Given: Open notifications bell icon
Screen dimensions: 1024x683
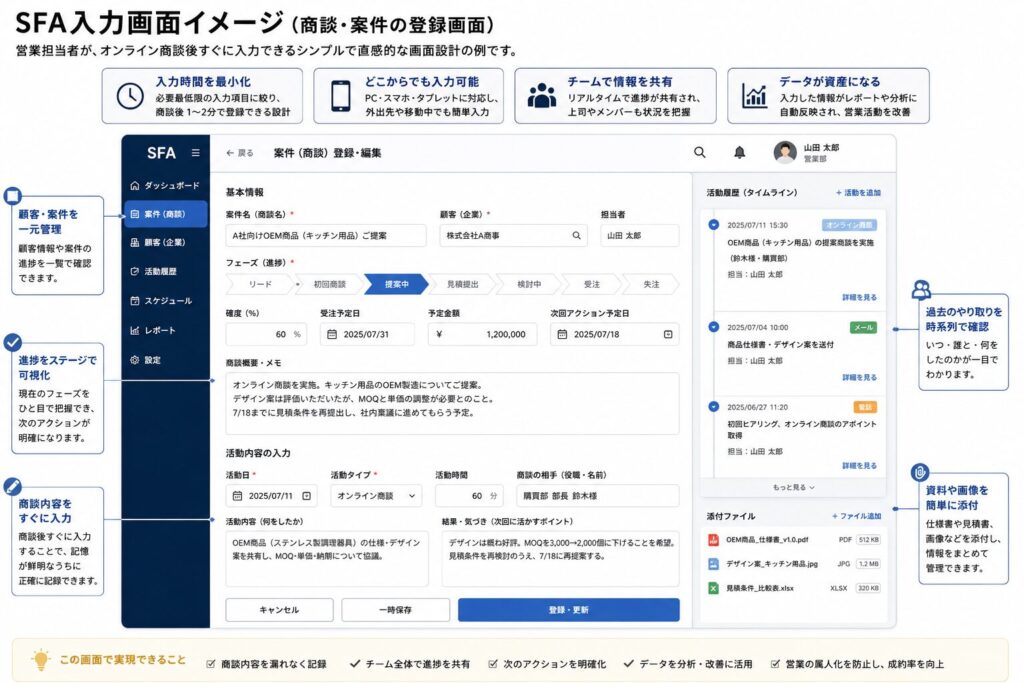Looking at the screenshot, I should 739,153.
